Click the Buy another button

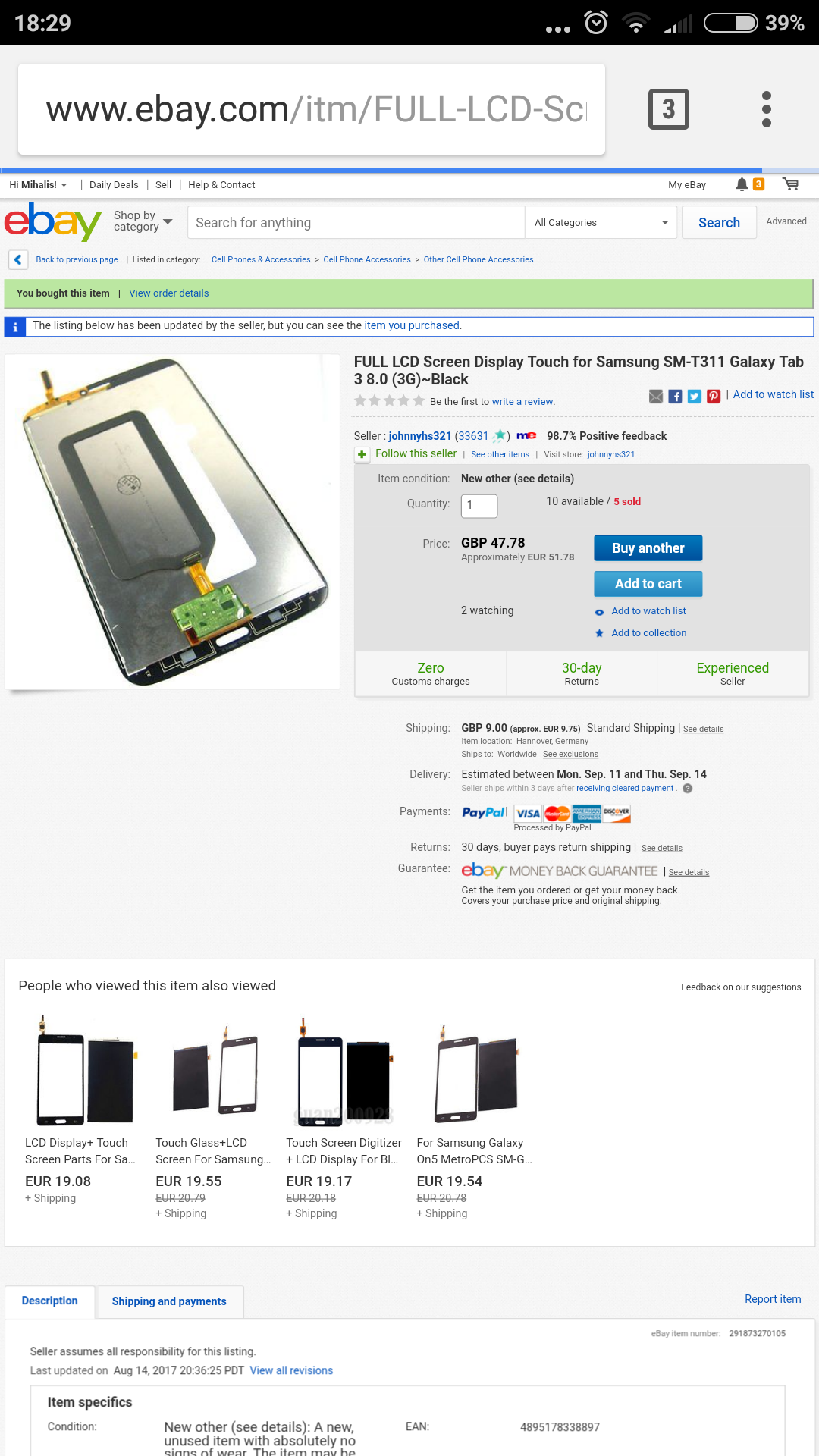[648, 548]
